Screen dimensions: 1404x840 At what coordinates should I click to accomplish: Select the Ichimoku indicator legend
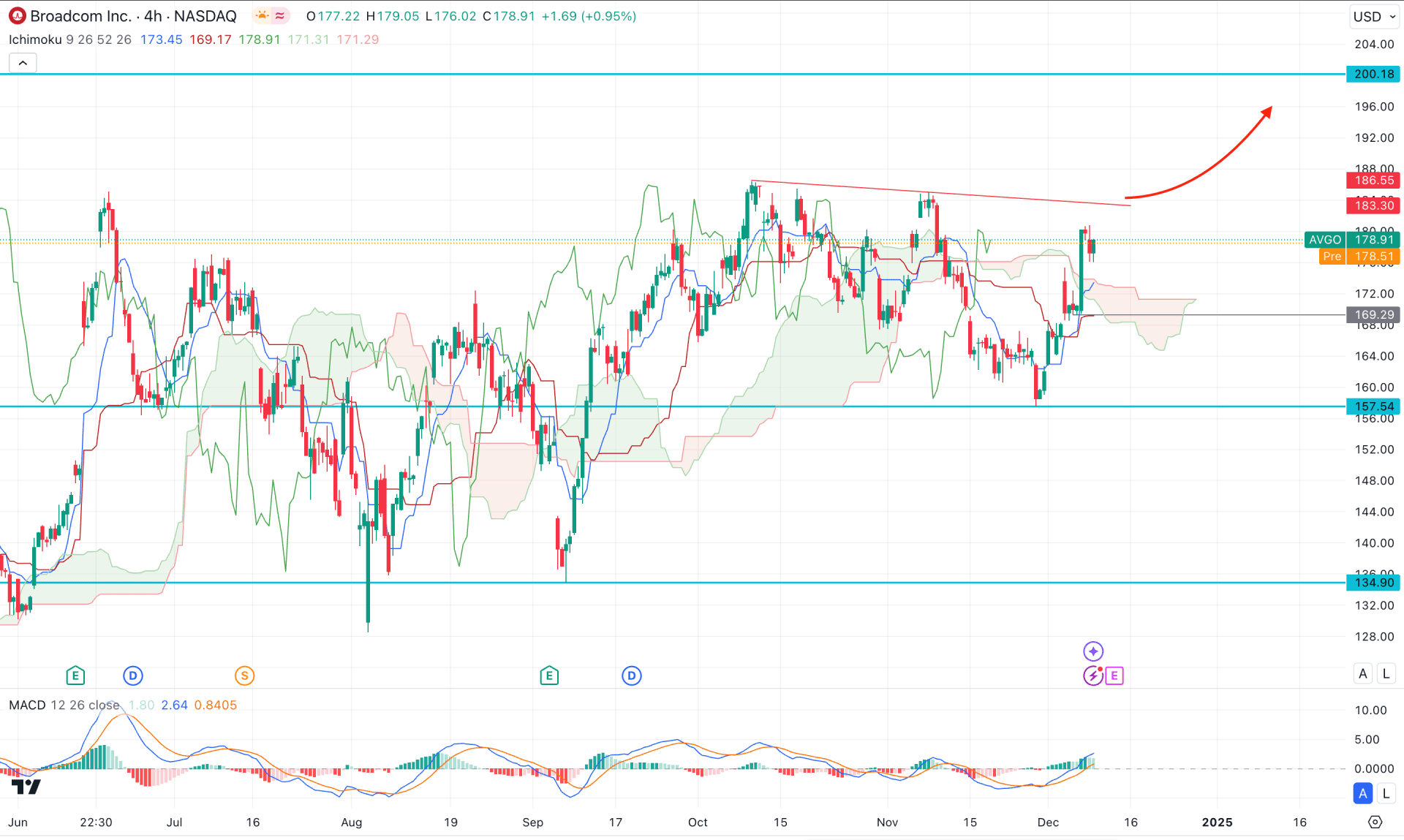point(70,39)
